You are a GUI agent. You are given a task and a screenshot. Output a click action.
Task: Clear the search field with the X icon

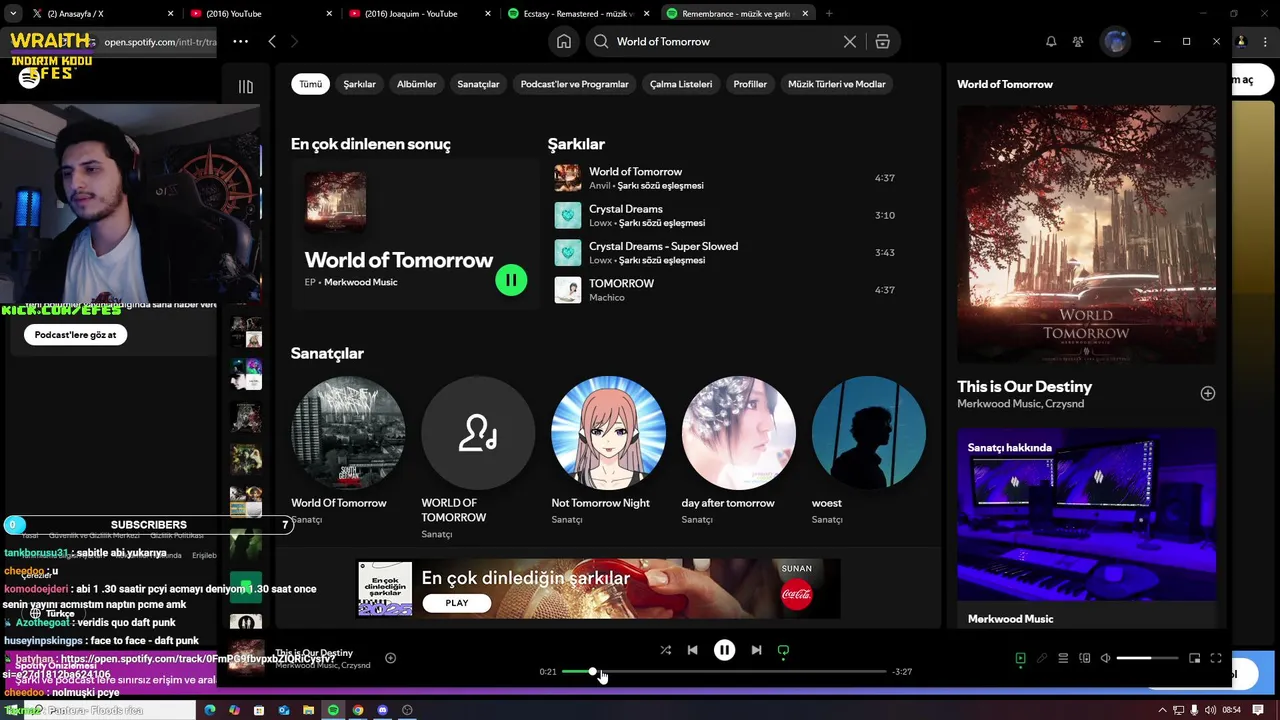coord(850,41)
